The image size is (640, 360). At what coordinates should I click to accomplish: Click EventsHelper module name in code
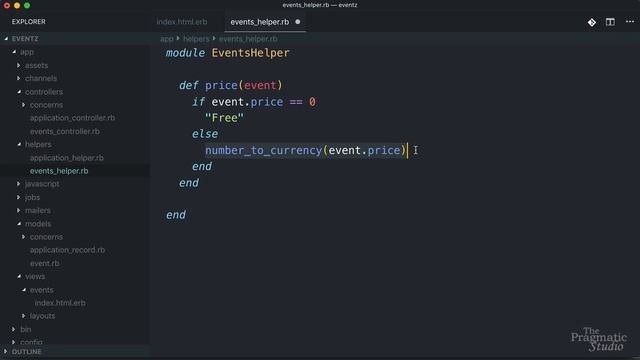pos(250,53)
